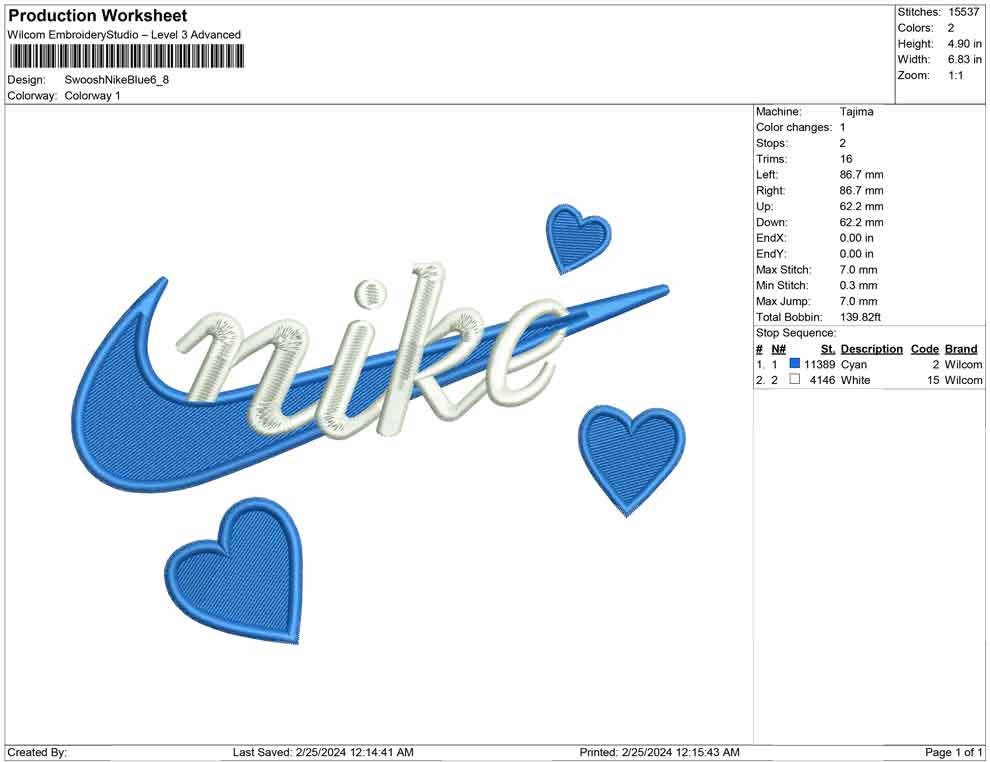Viewport: 990px width, 762px height.
Task: Click the 'Description' column header
Action: click(x=871, y=349)
